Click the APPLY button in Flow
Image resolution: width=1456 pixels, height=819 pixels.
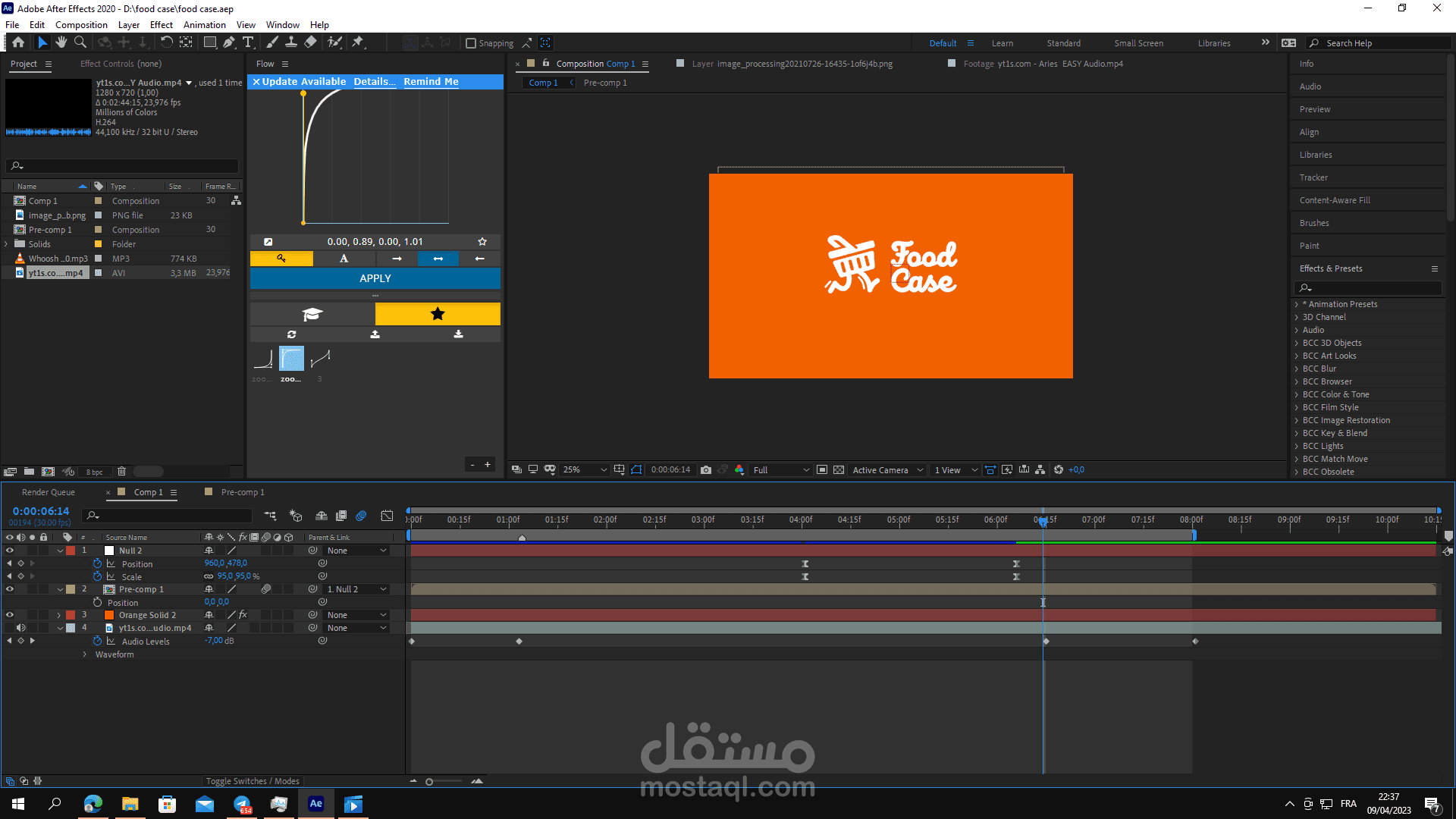375,278
